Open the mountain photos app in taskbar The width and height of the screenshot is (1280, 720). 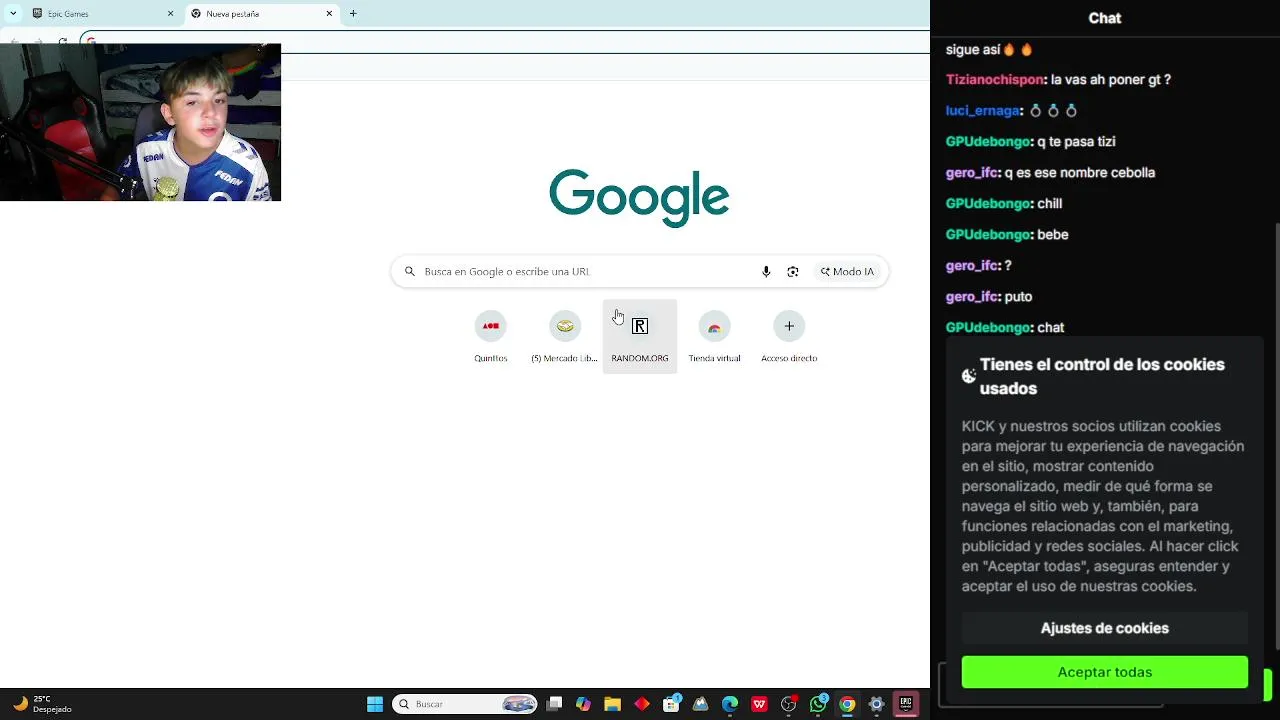click(x=700, y=704)
